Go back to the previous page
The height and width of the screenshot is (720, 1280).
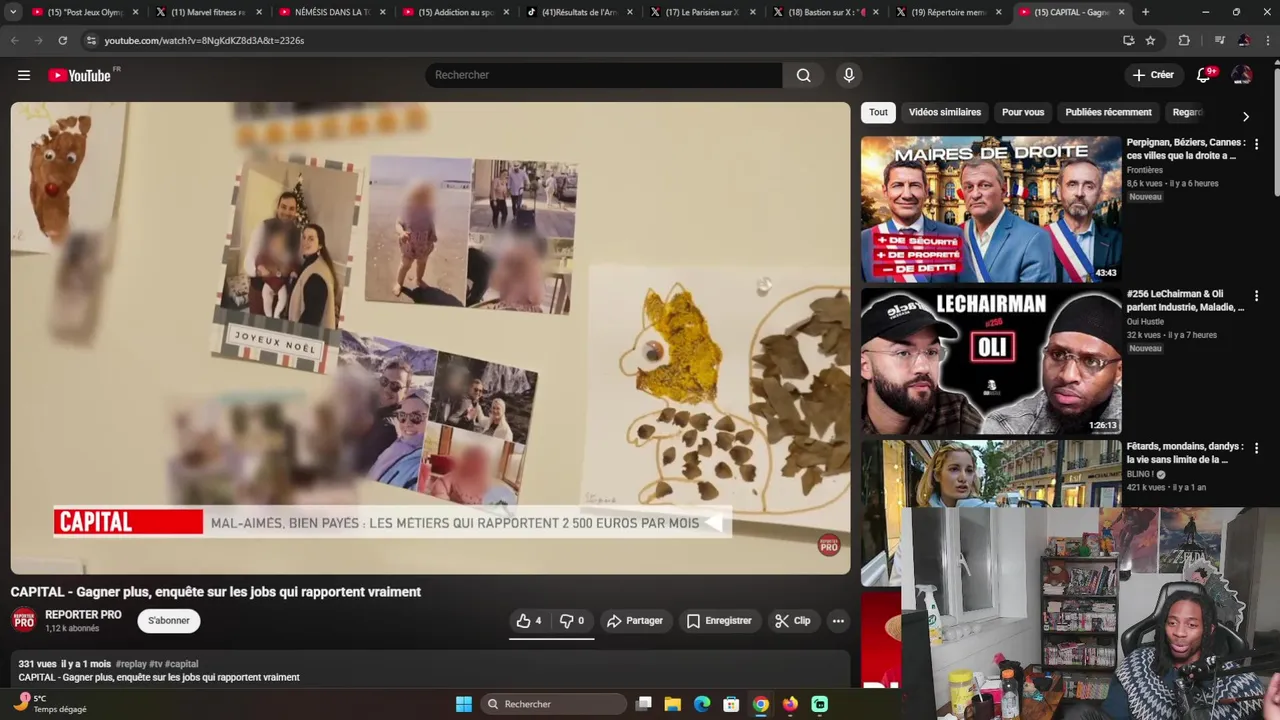pyautogui.click(x=14, y=40)
